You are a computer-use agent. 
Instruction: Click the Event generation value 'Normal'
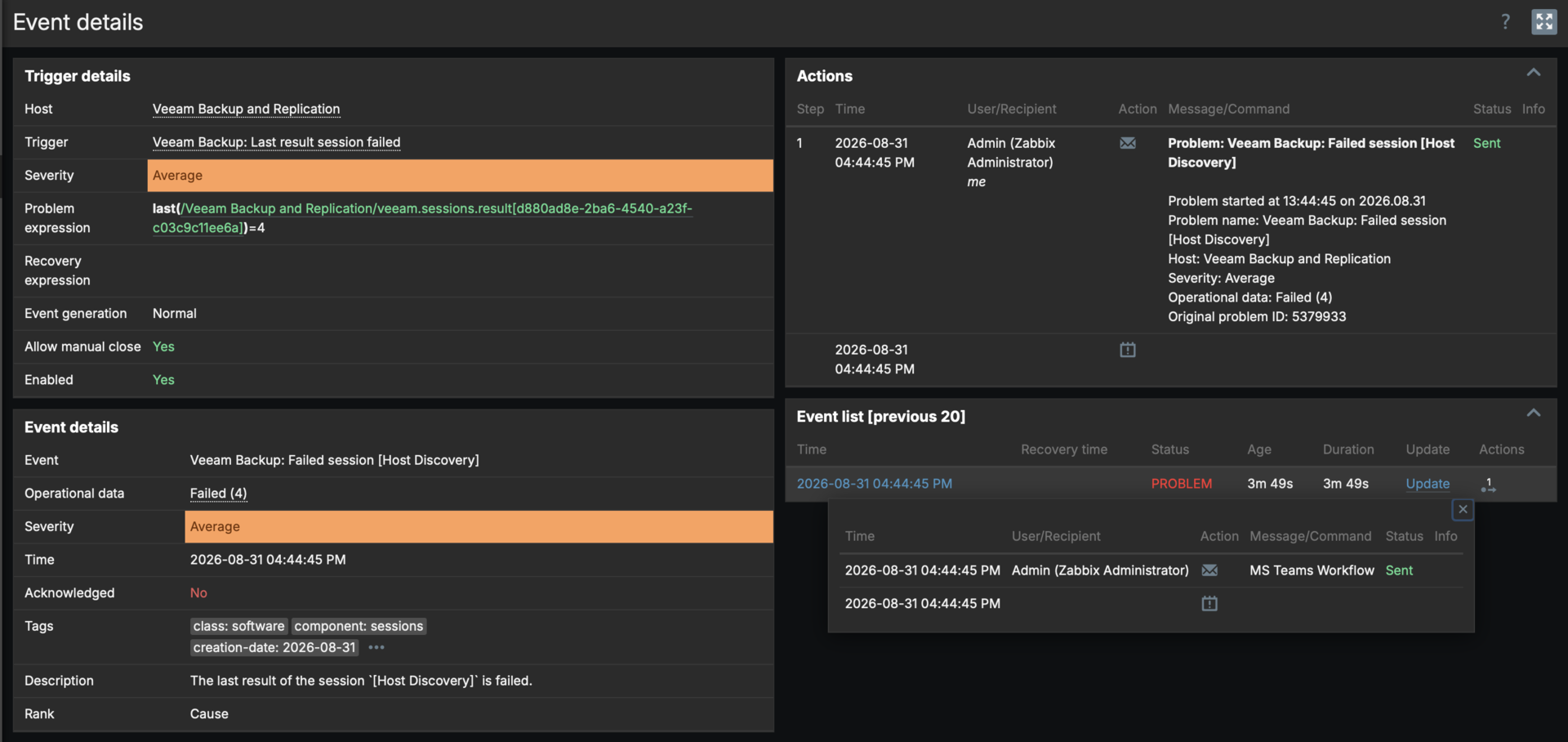[x=175, y=314]
